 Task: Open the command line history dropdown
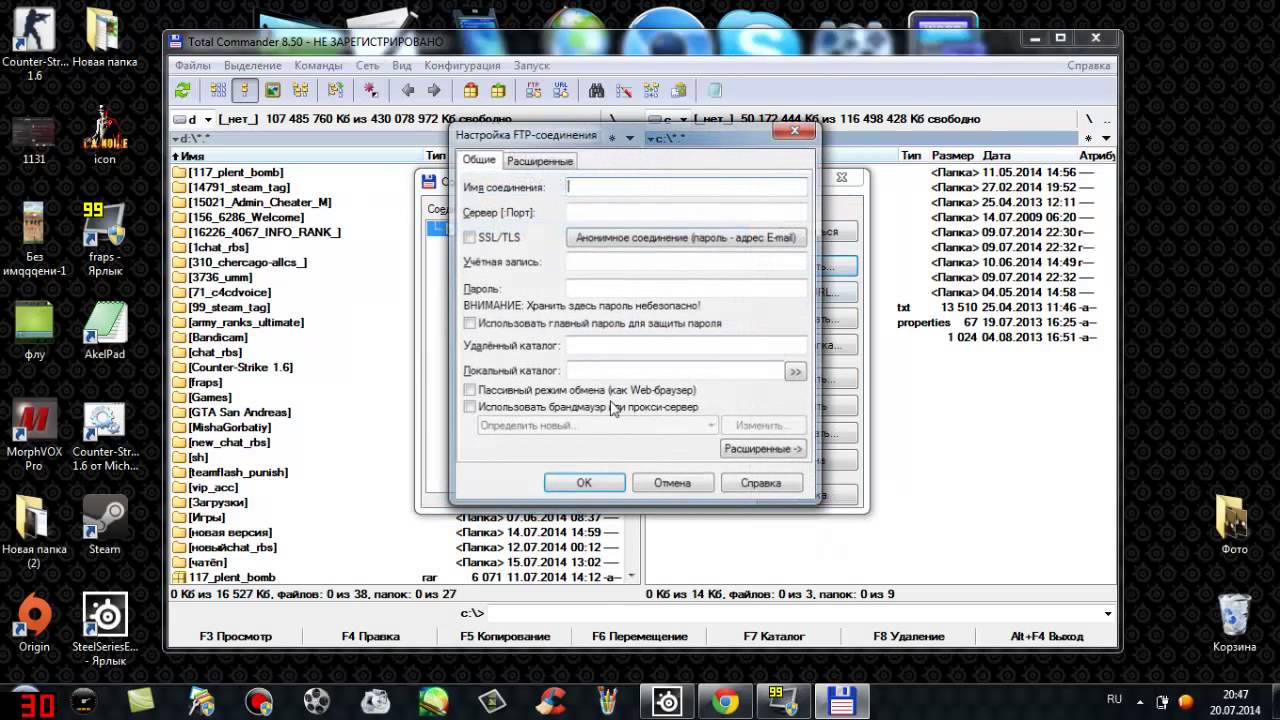point(1107,613)
